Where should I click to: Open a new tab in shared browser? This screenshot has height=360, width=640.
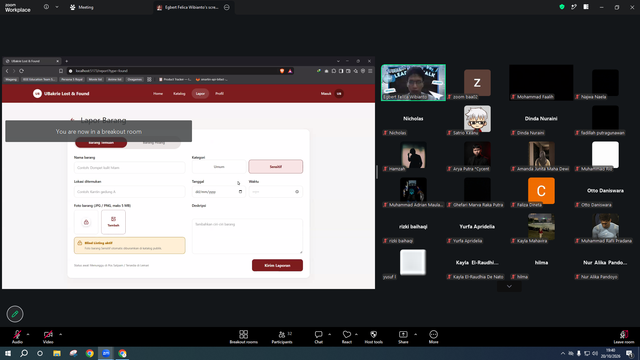[67, 61]
